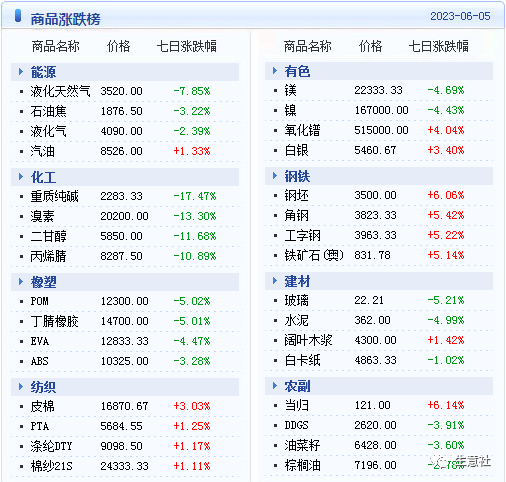Click 阔叶木浆 commodity name

(x=308, y=340)
